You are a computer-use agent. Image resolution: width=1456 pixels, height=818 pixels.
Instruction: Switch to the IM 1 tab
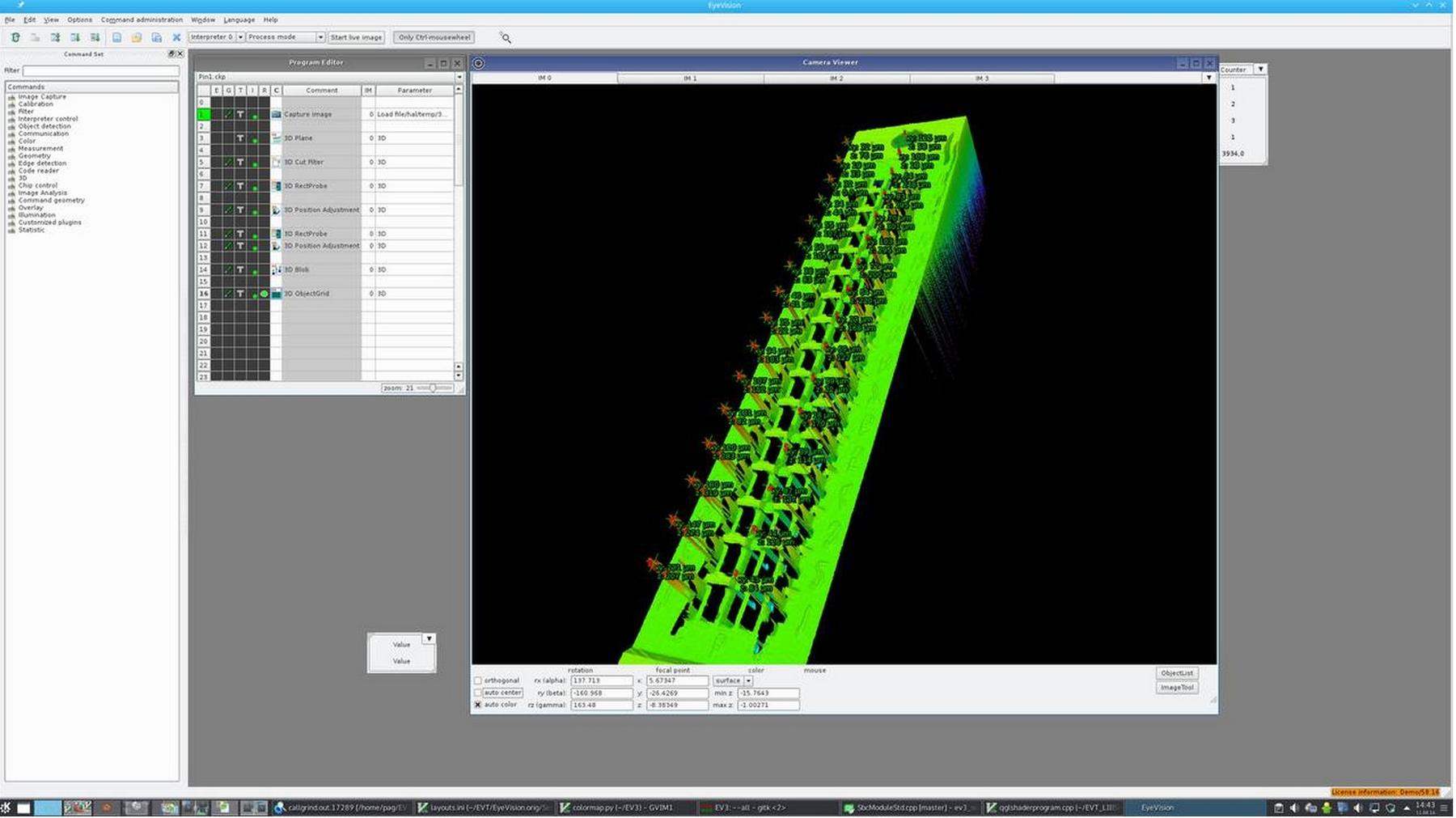pyautogui.click(x=690, y=78)
